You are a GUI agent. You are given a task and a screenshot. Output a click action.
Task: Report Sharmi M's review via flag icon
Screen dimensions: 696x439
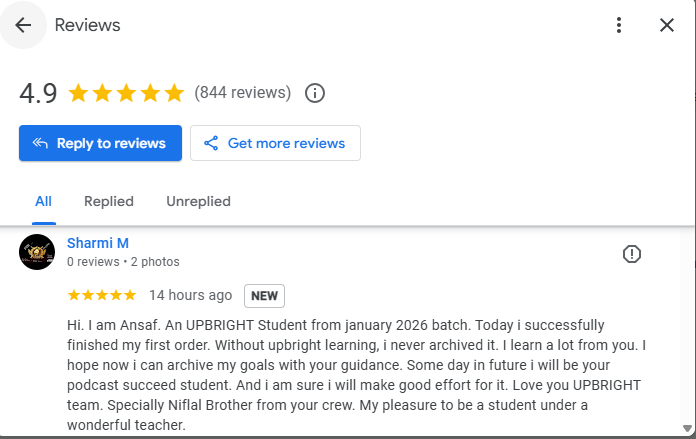pyautogui.click(x=632, y=254)
